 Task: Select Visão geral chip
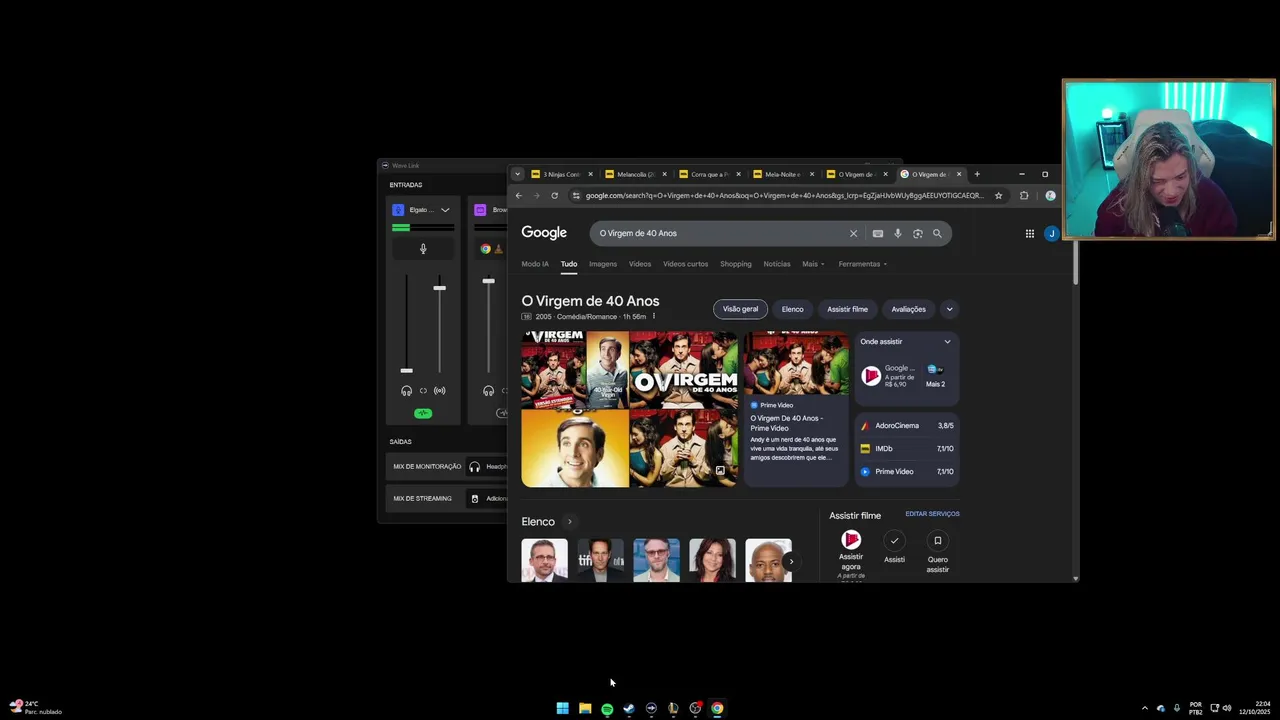point(740,309)
